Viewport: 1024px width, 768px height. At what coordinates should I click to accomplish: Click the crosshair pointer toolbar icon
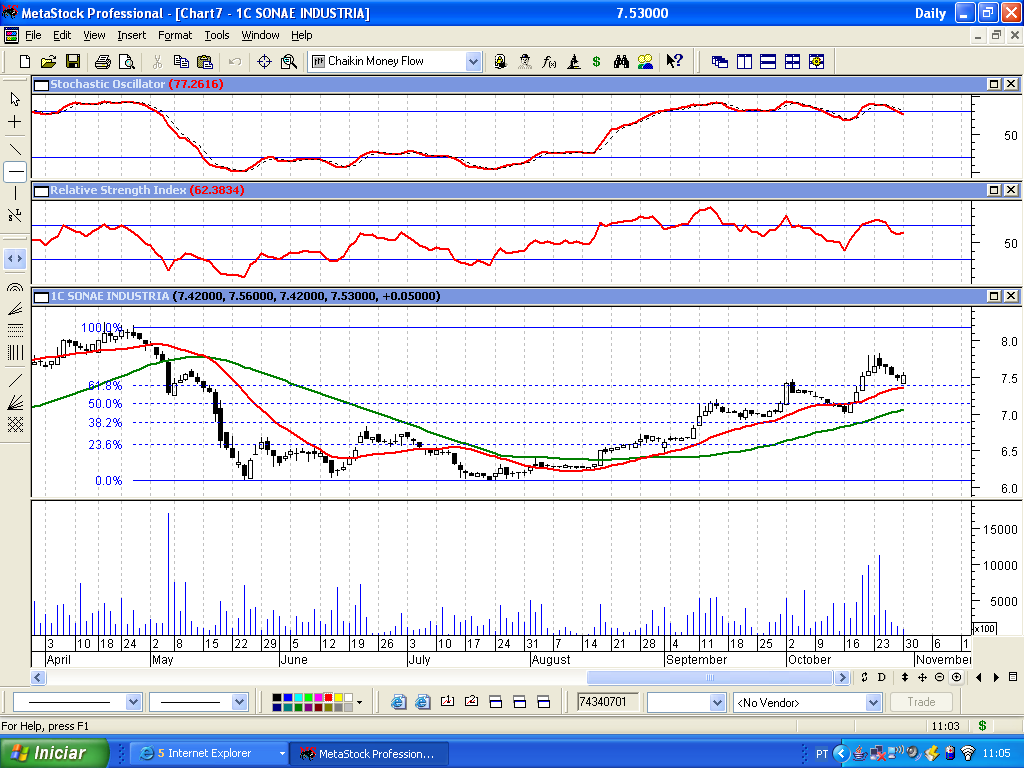tap(264, 61)
